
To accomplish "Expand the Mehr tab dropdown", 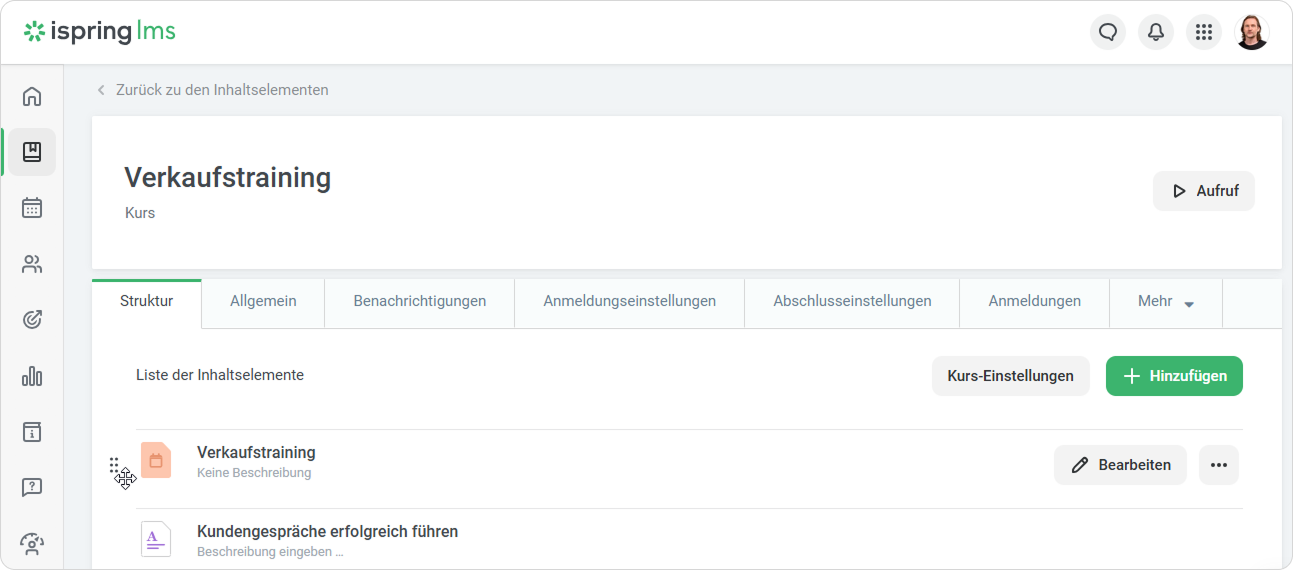I will click(x=1166, y=301).
